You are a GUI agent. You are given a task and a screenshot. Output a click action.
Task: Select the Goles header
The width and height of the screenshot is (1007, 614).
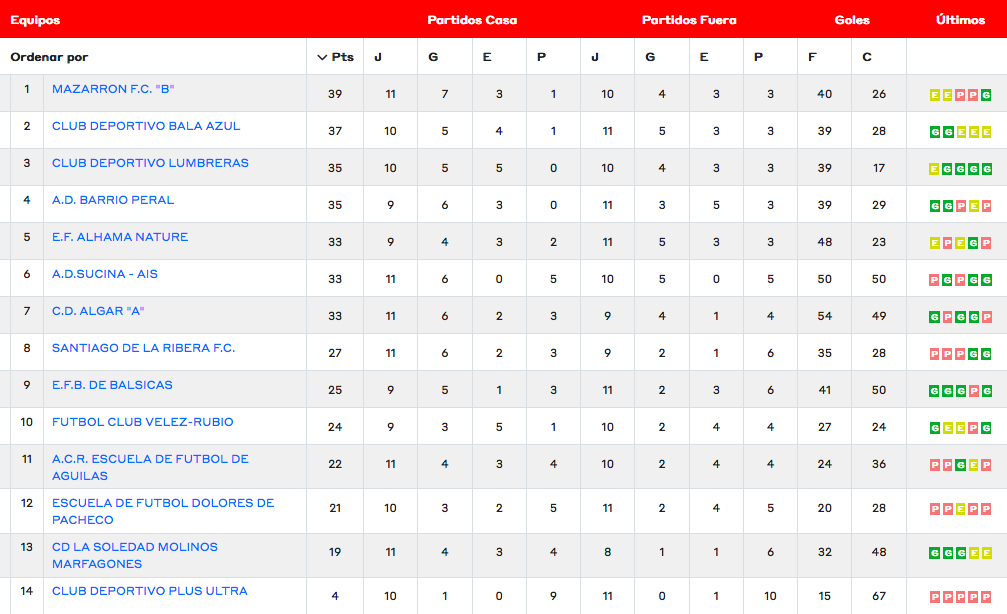[852, 20]
